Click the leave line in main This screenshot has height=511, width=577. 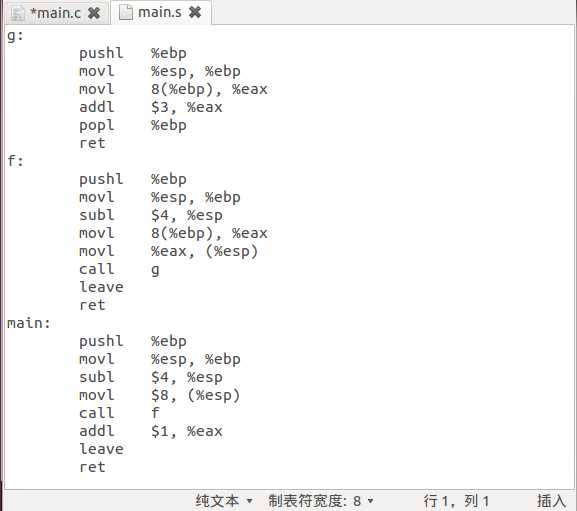click(102, 449)
